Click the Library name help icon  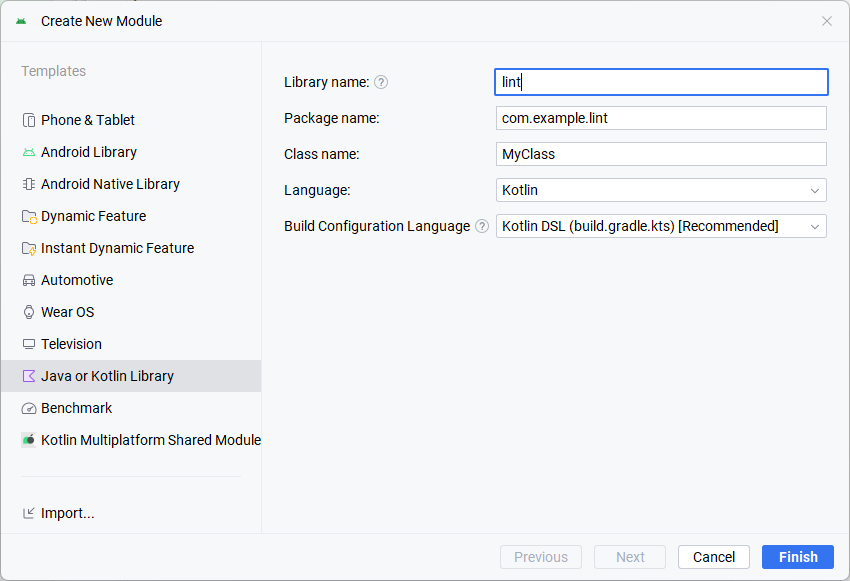click(381, 82)
